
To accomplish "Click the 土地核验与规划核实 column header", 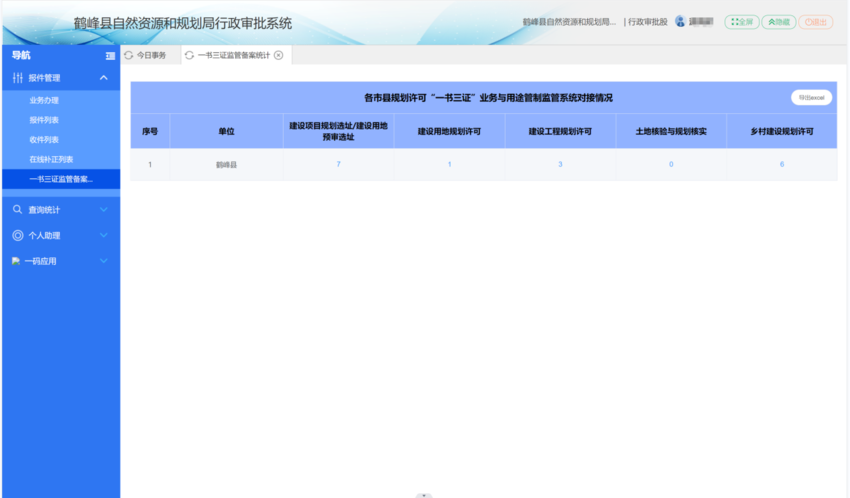I will pyautogui.click(x=671, y=131).
